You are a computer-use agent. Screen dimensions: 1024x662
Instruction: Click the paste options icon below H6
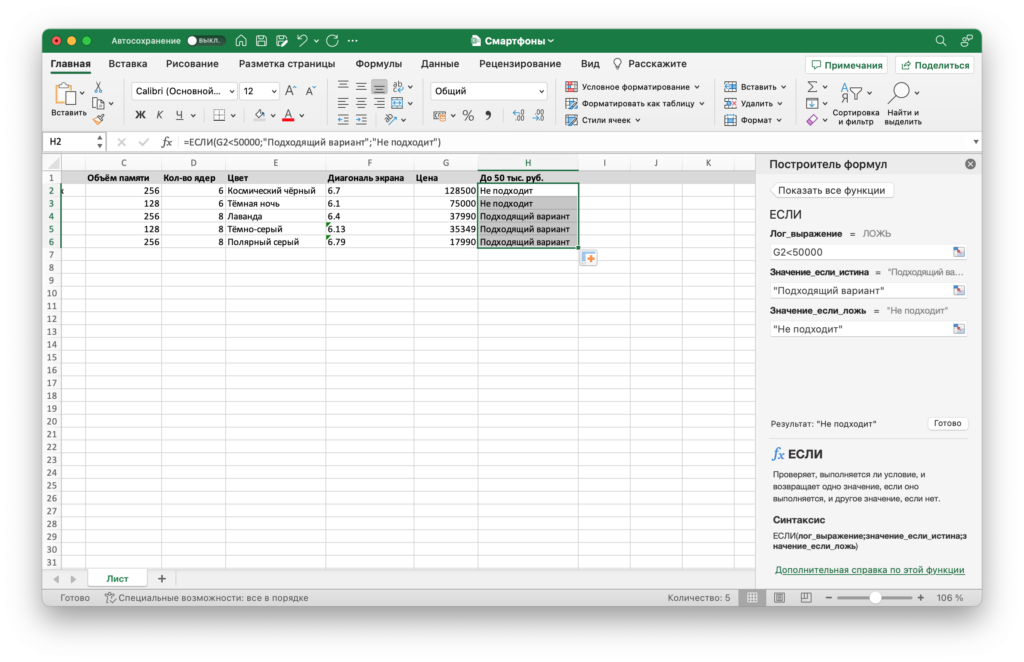pos(588,259)
